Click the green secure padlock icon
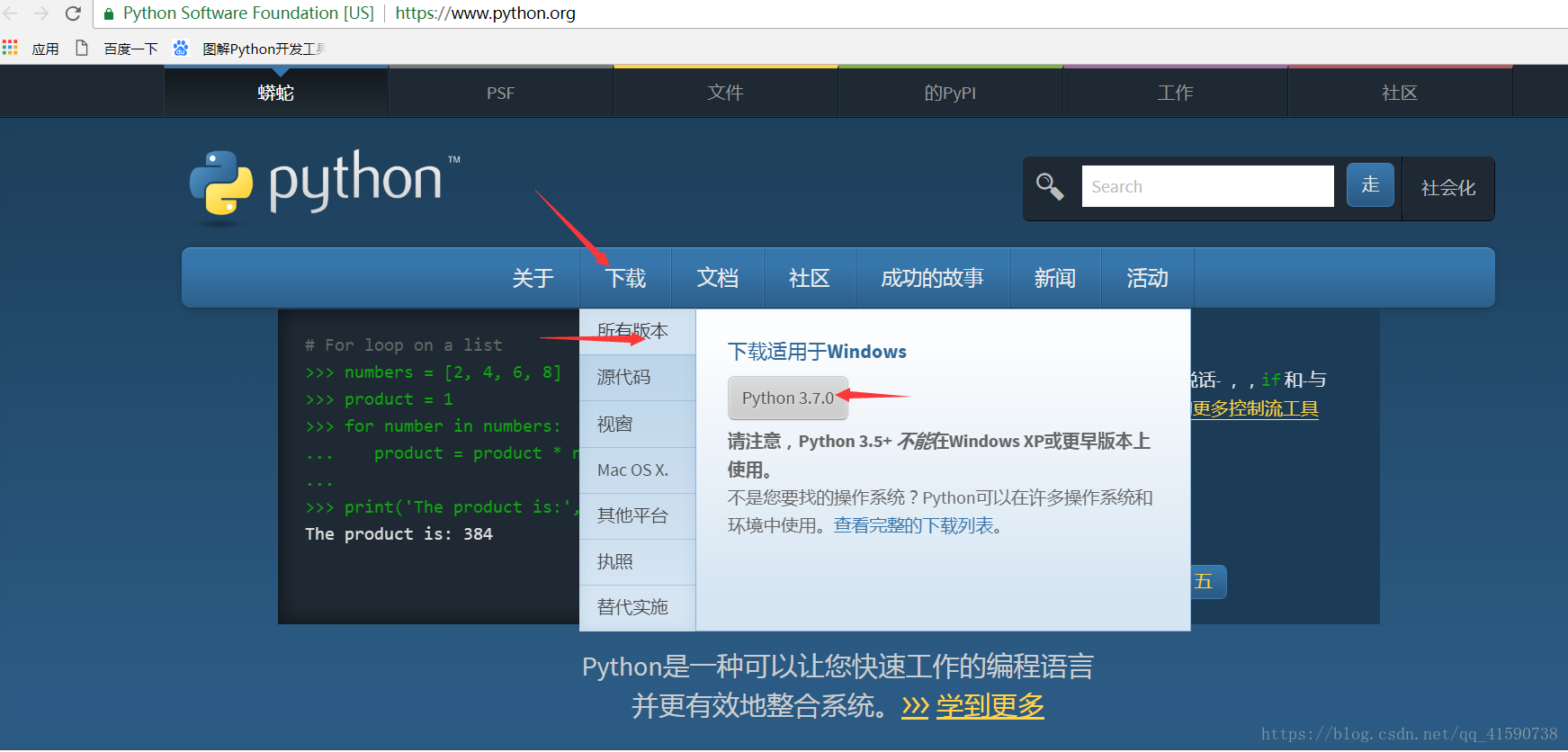 [x=109, y=14]
